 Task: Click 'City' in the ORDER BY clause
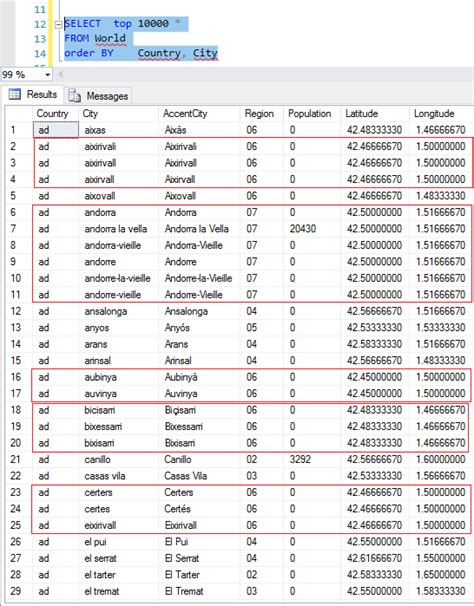pyautogui.click(x=205, y=53)
